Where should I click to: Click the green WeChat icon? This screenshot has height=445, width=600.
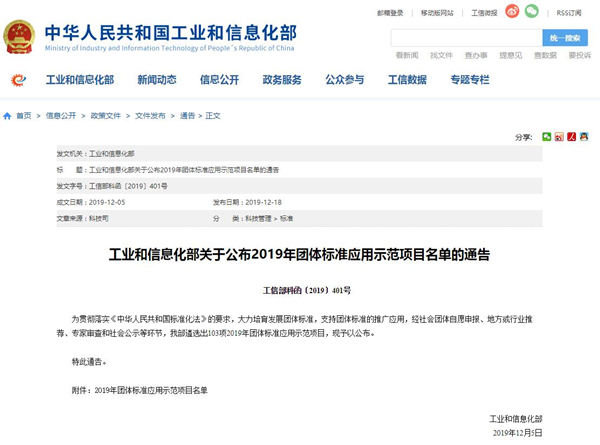tap(532, 11)
